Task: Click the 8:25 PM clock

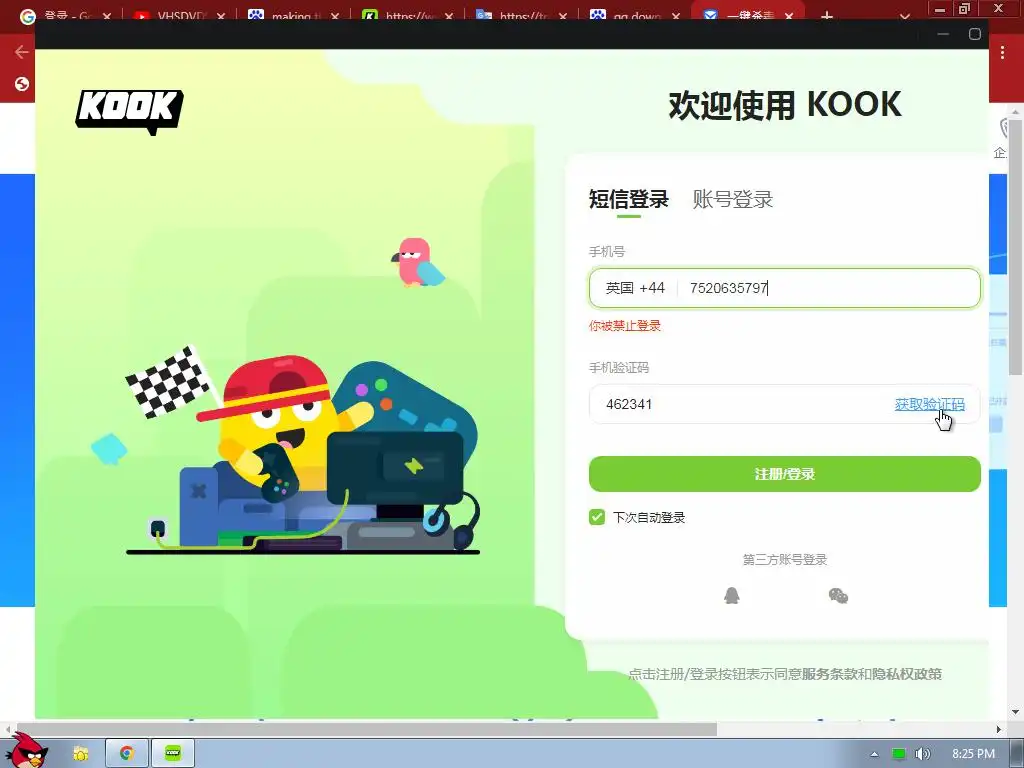Action: 973,754
